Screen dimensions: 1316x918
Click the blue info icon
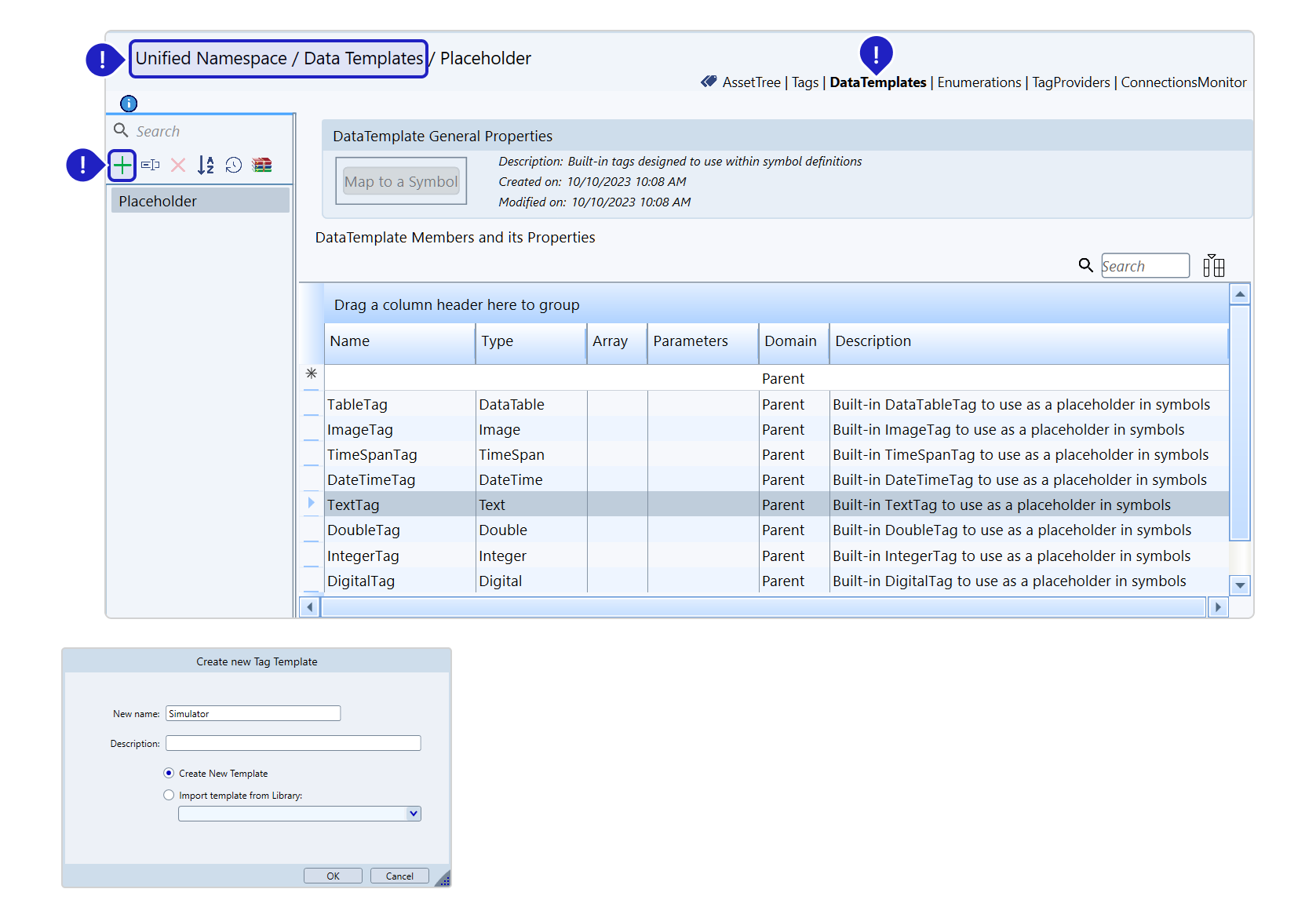click(129, 104)
